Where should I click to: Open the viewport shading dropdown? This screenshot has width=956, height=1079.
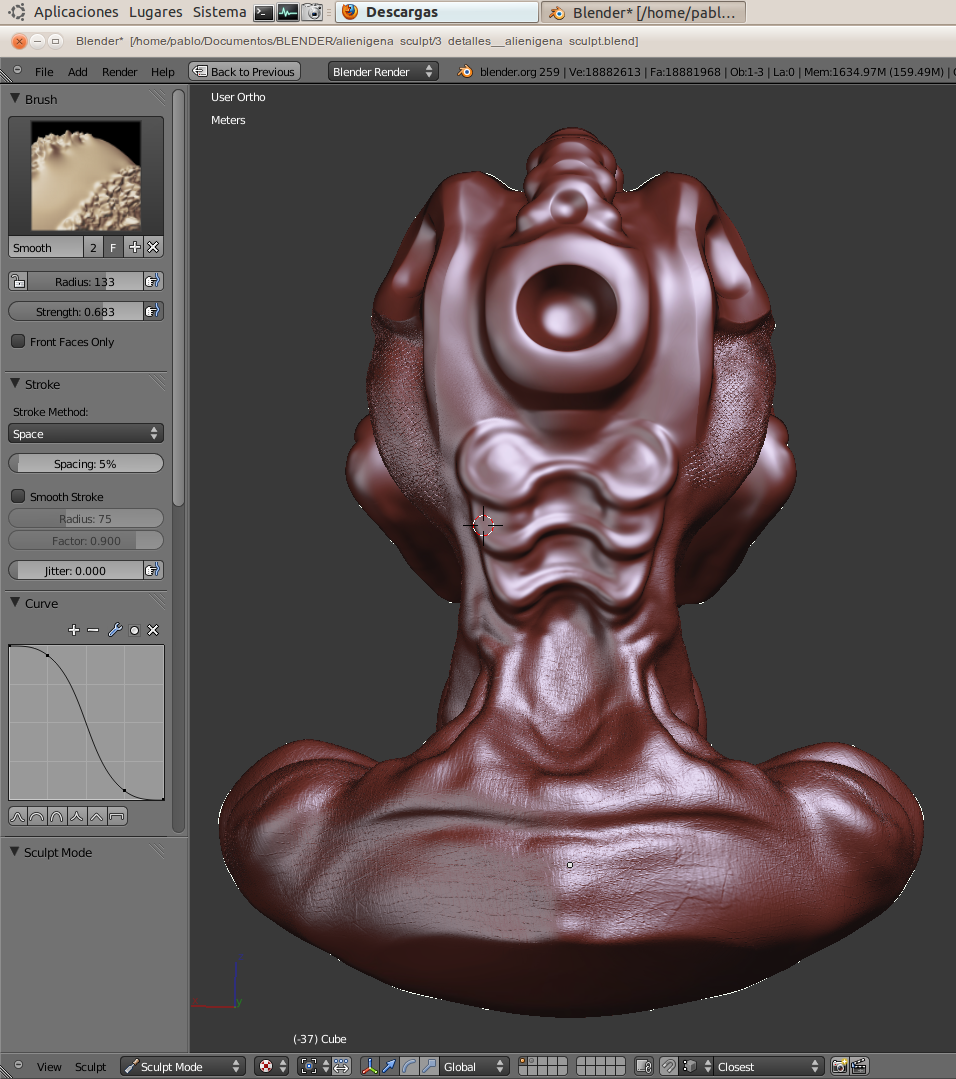(272, 1067)
